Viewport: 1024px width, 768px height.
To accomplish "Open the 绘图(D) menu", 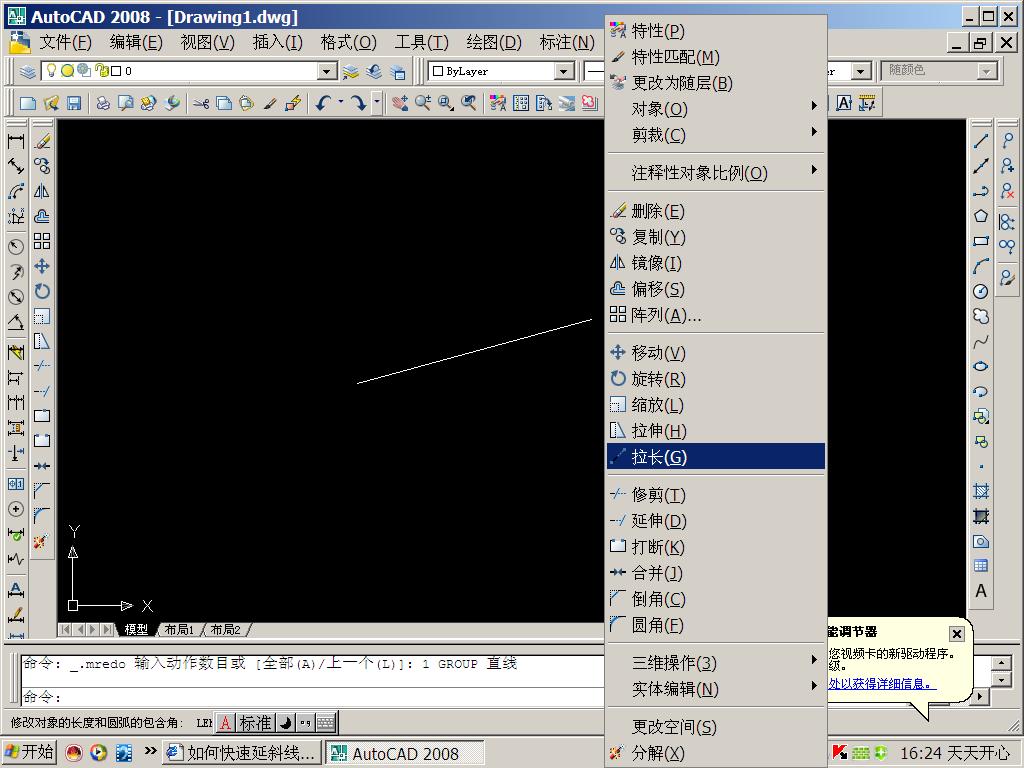I will pyautogui.click(x=494, y=42).
